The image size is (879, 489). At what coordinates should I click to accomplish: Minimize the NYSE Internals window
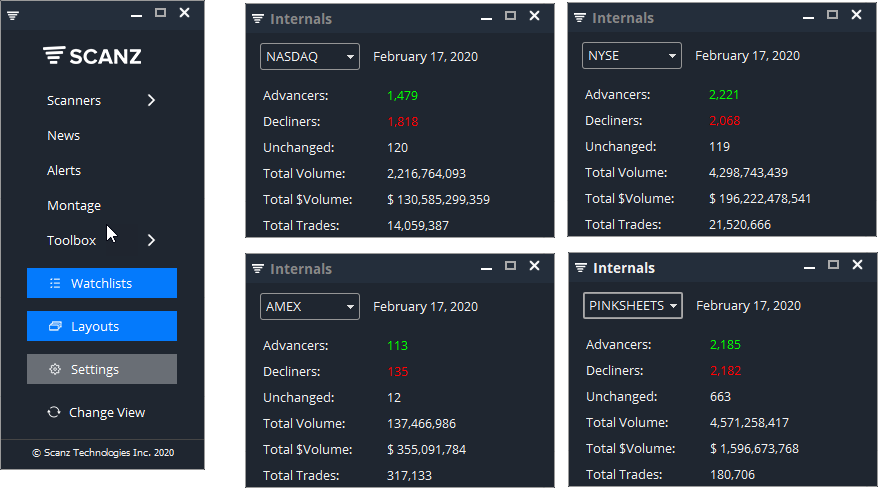click(808, 18)
